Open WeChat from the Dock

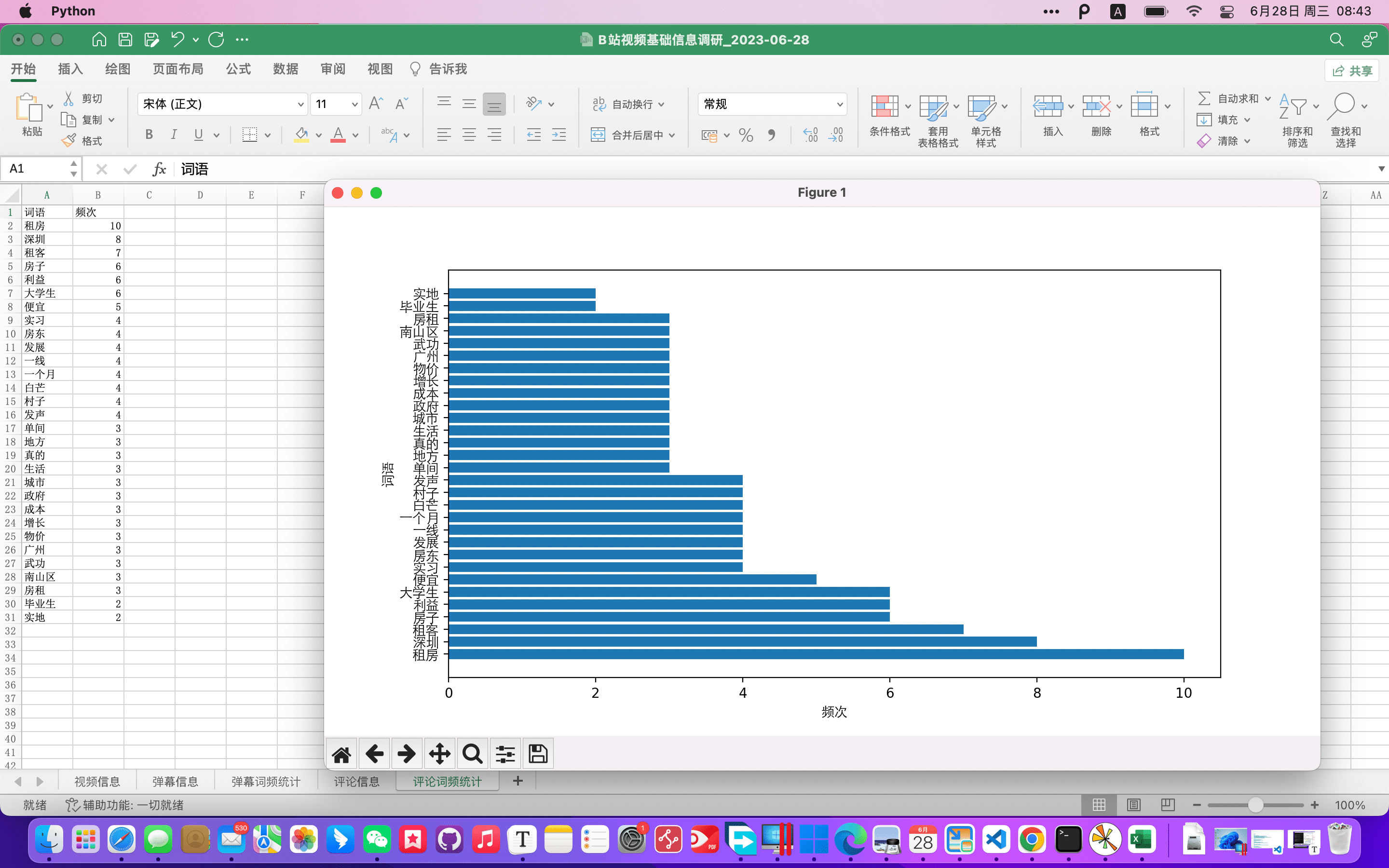[377, 839]
